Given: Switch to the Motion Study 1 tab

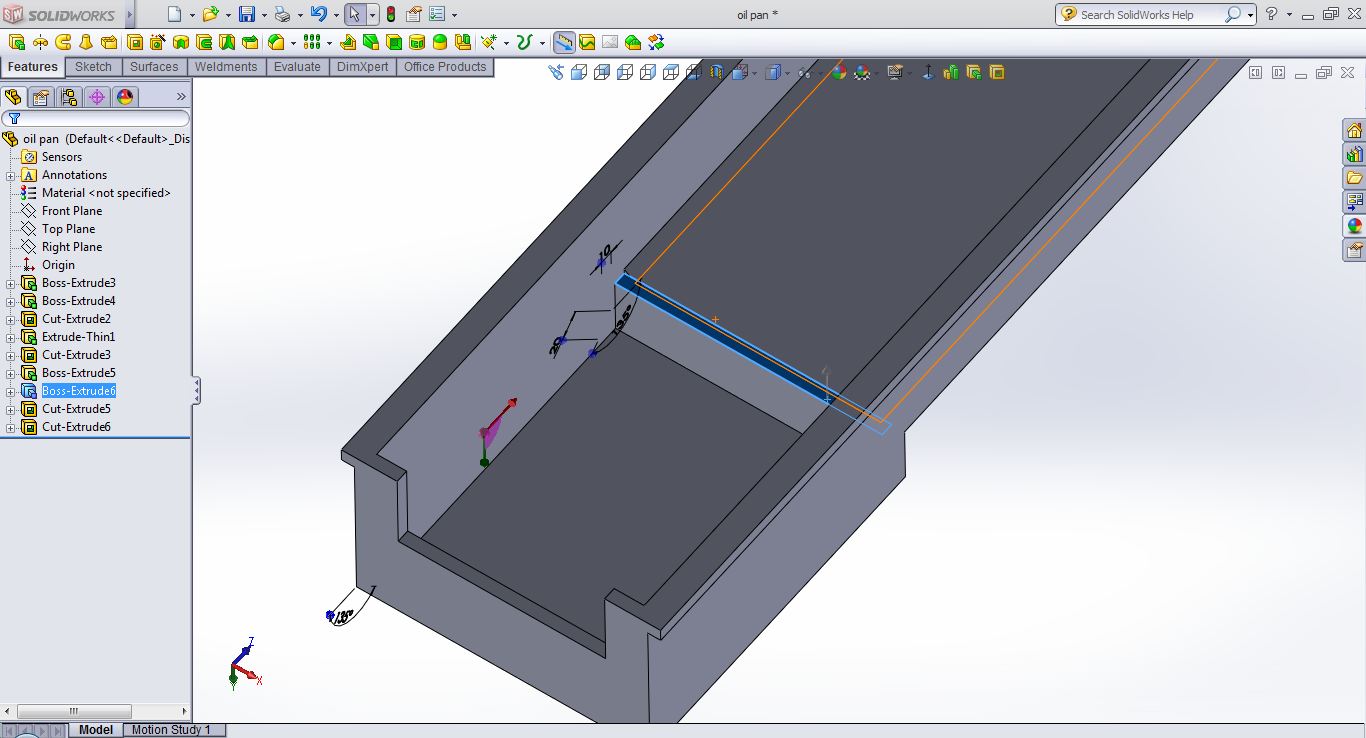Looking at the screenshot, I should click(172, 730).
